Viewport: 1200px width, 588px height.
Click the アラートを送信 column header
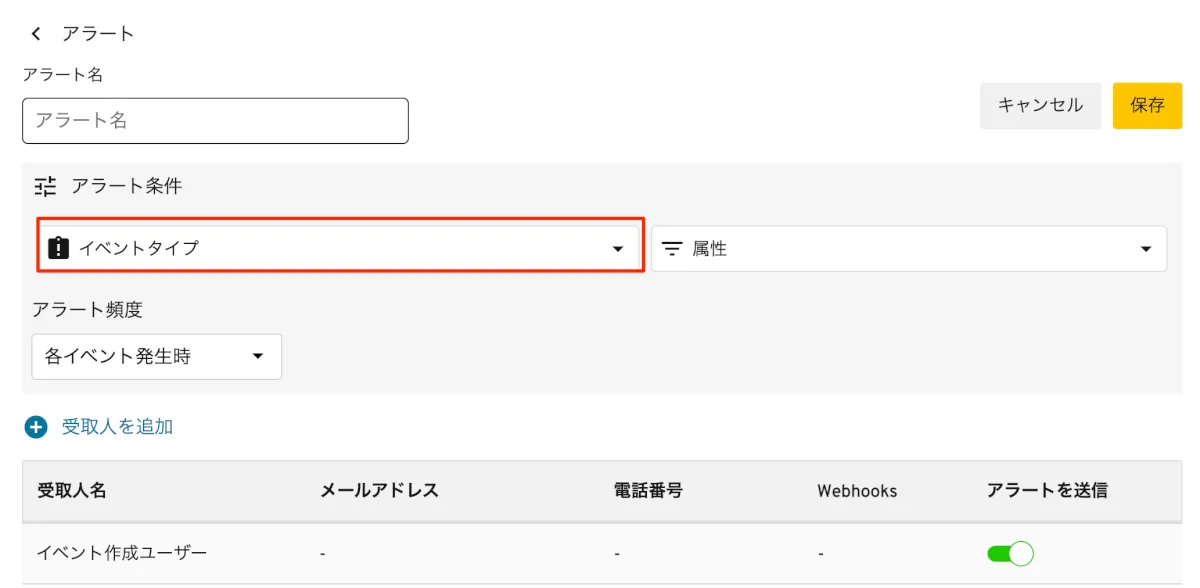[x=1047, y=491]
